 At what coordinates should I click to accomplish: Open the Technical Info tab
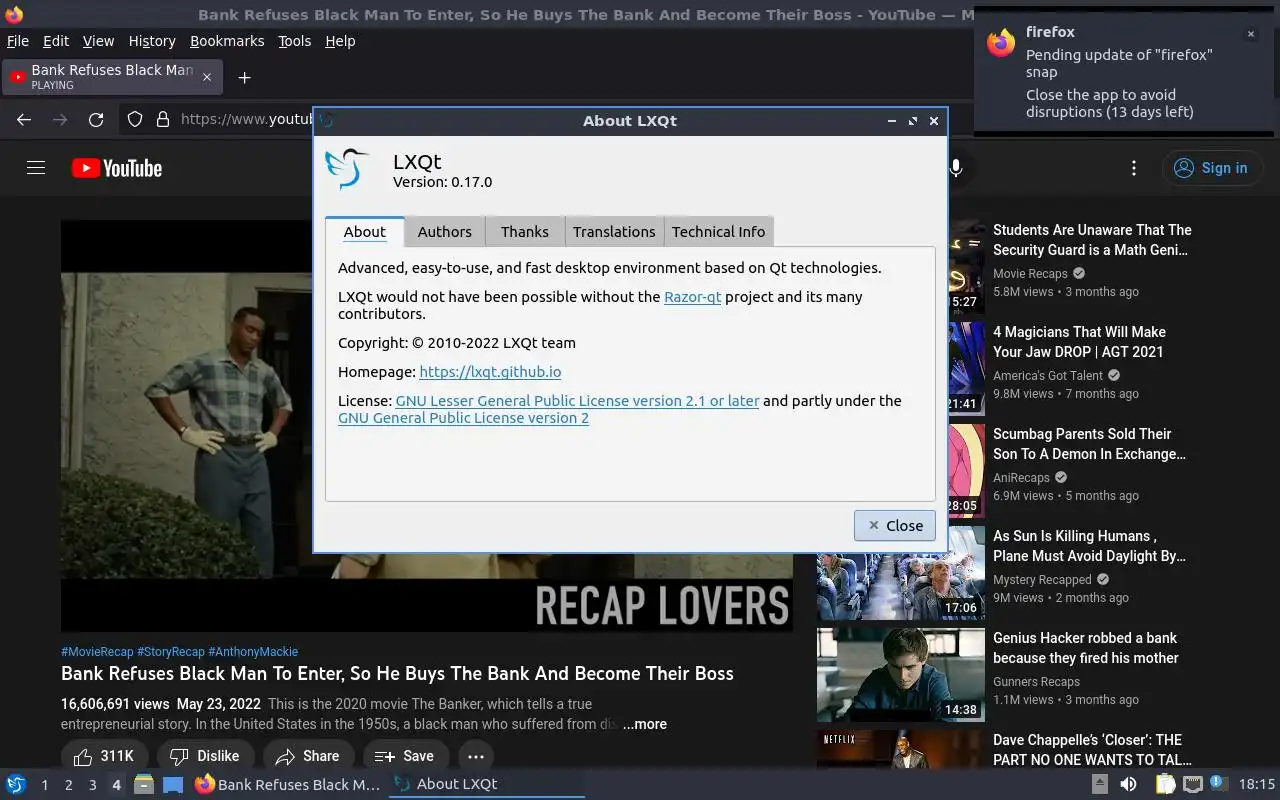(x=718, y=231)
